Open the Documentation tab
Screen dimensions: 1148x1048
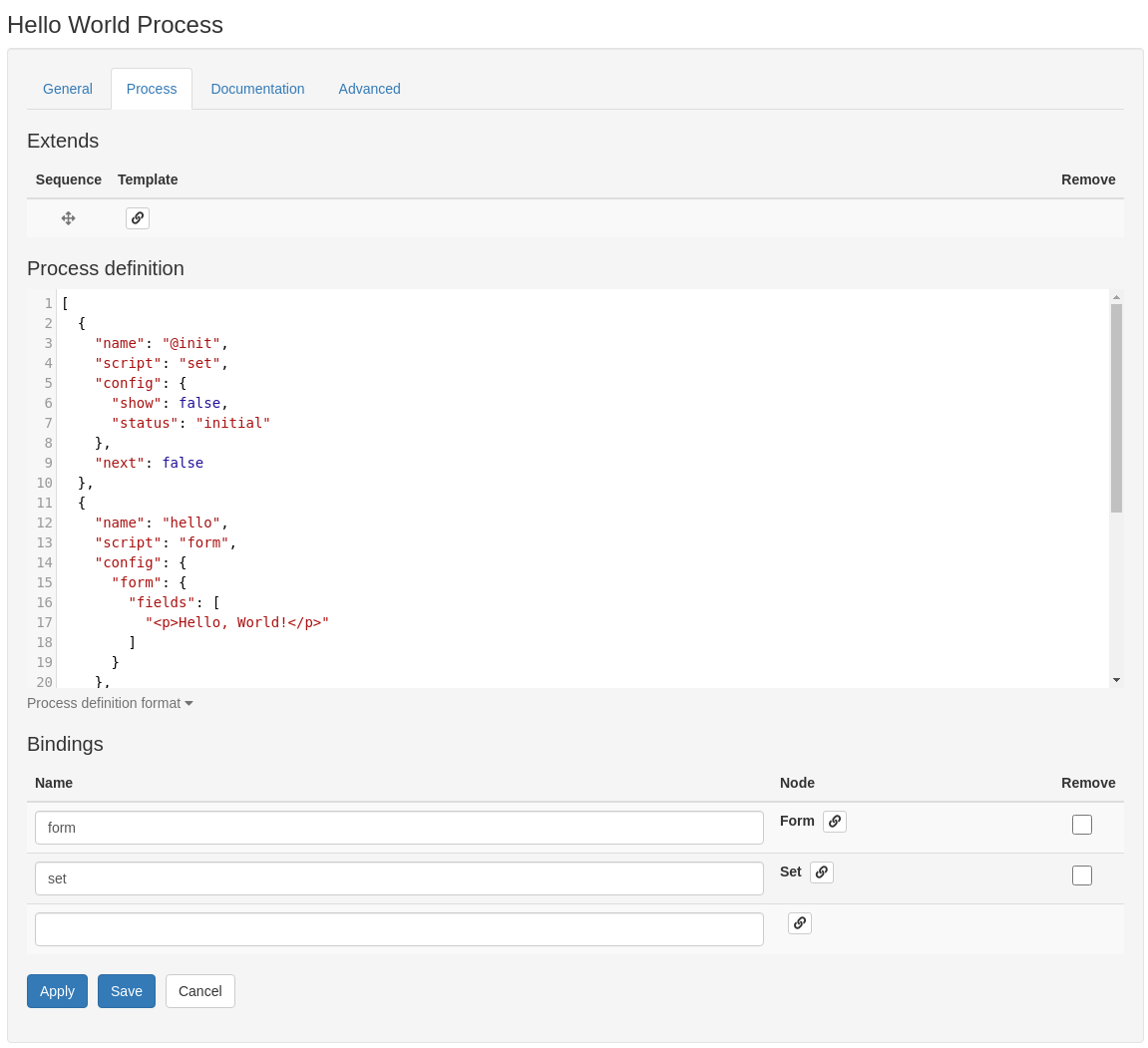257,89
